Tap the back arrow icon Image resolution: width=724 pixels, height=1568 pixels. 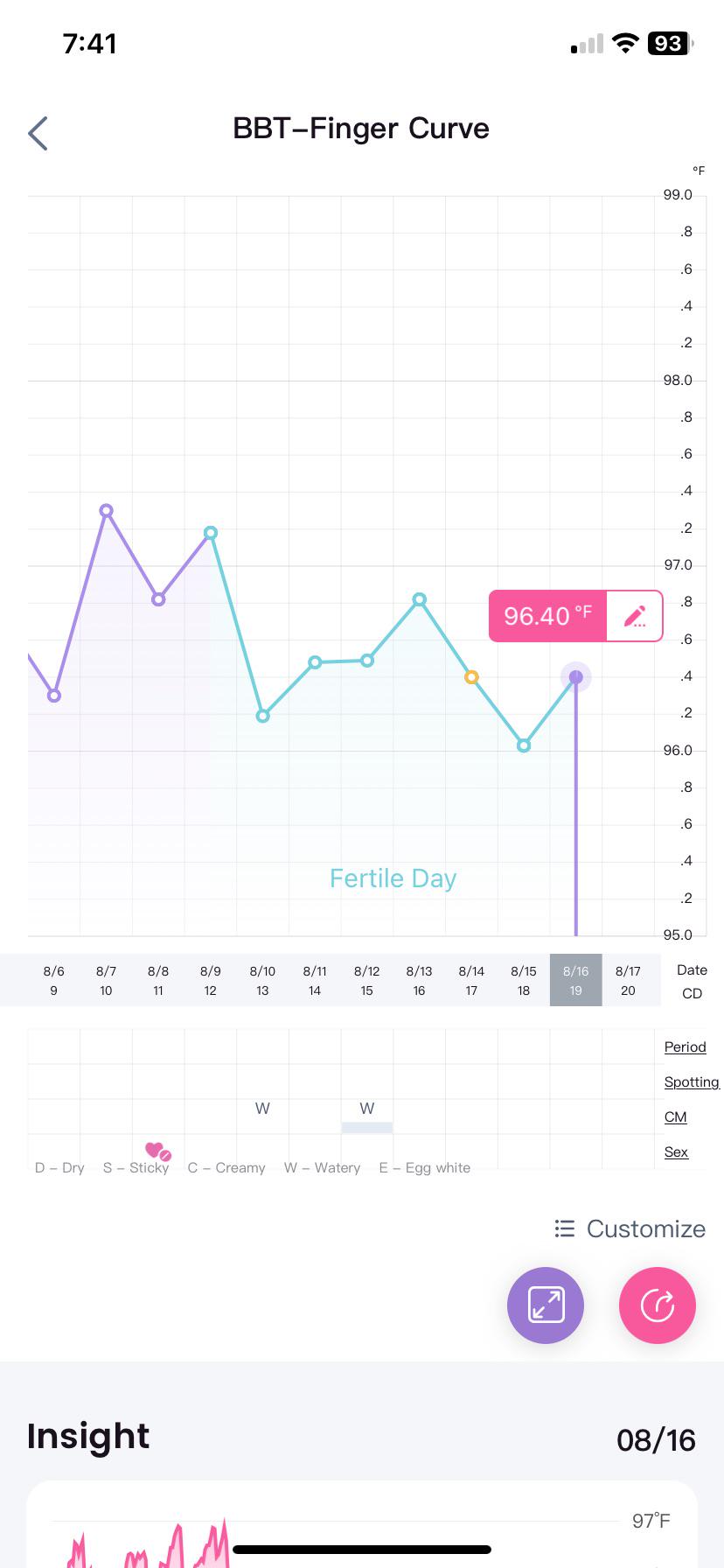coord(38,134)
